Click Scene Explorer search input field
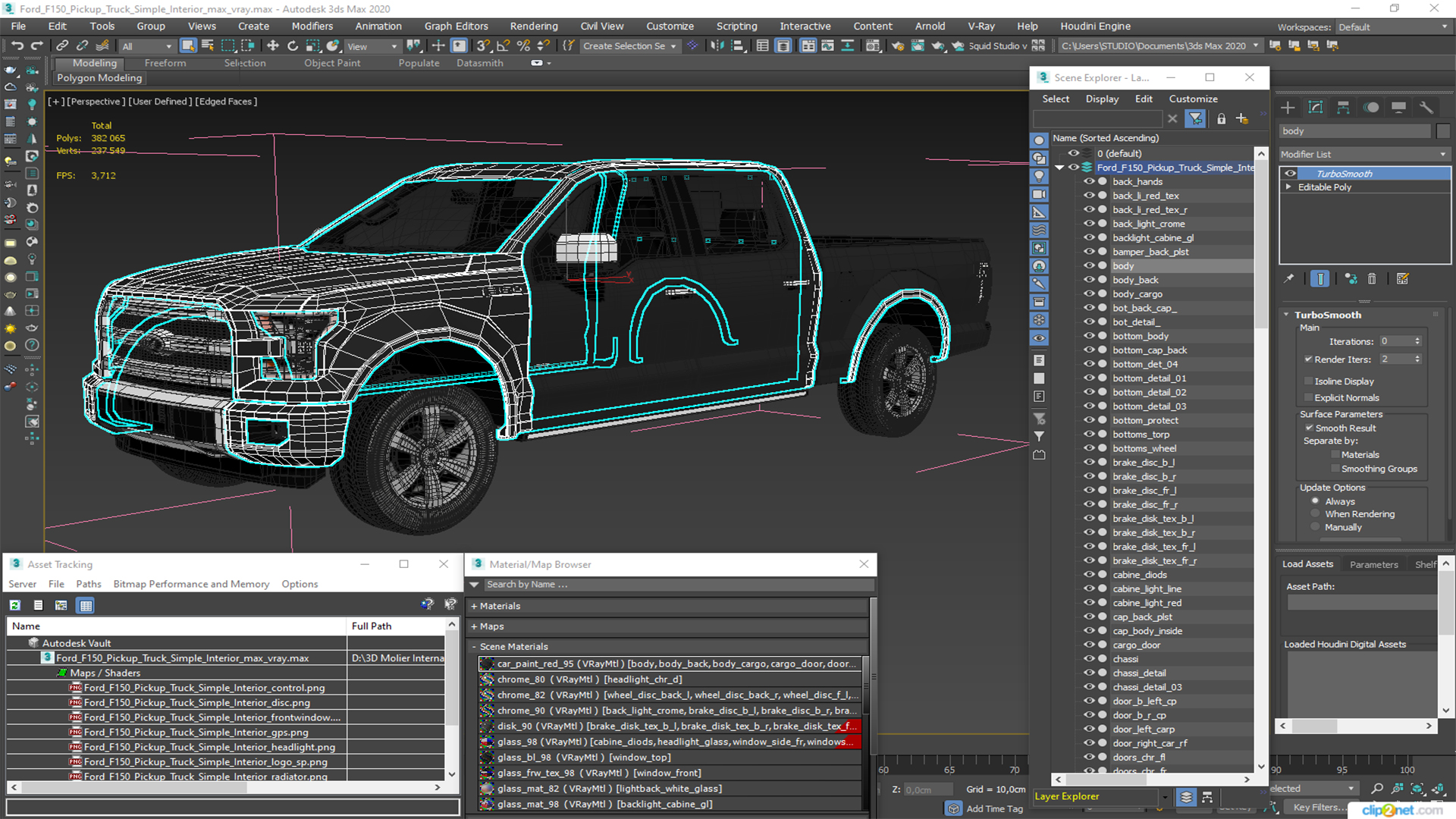This screenshot has height=819, width=1456. (1097, 119)
